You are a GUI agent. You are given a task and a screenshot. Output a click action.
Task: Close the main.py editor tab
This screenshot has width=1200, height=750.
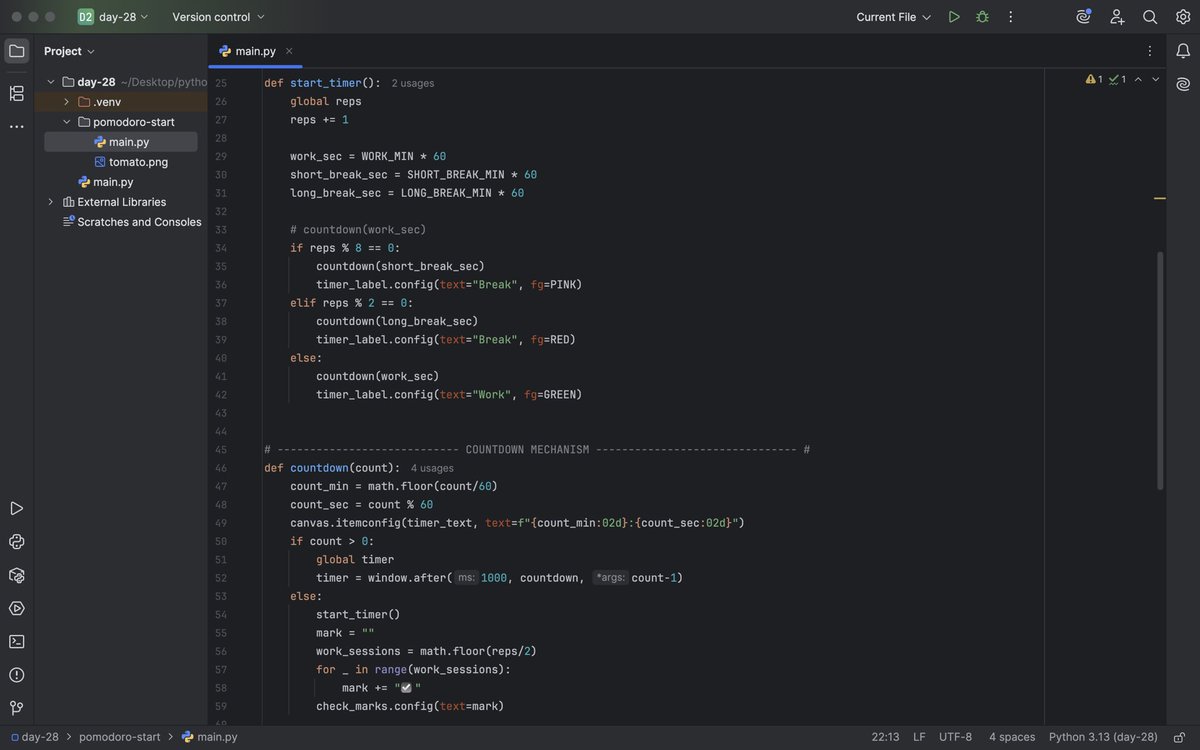click(289, 51)
